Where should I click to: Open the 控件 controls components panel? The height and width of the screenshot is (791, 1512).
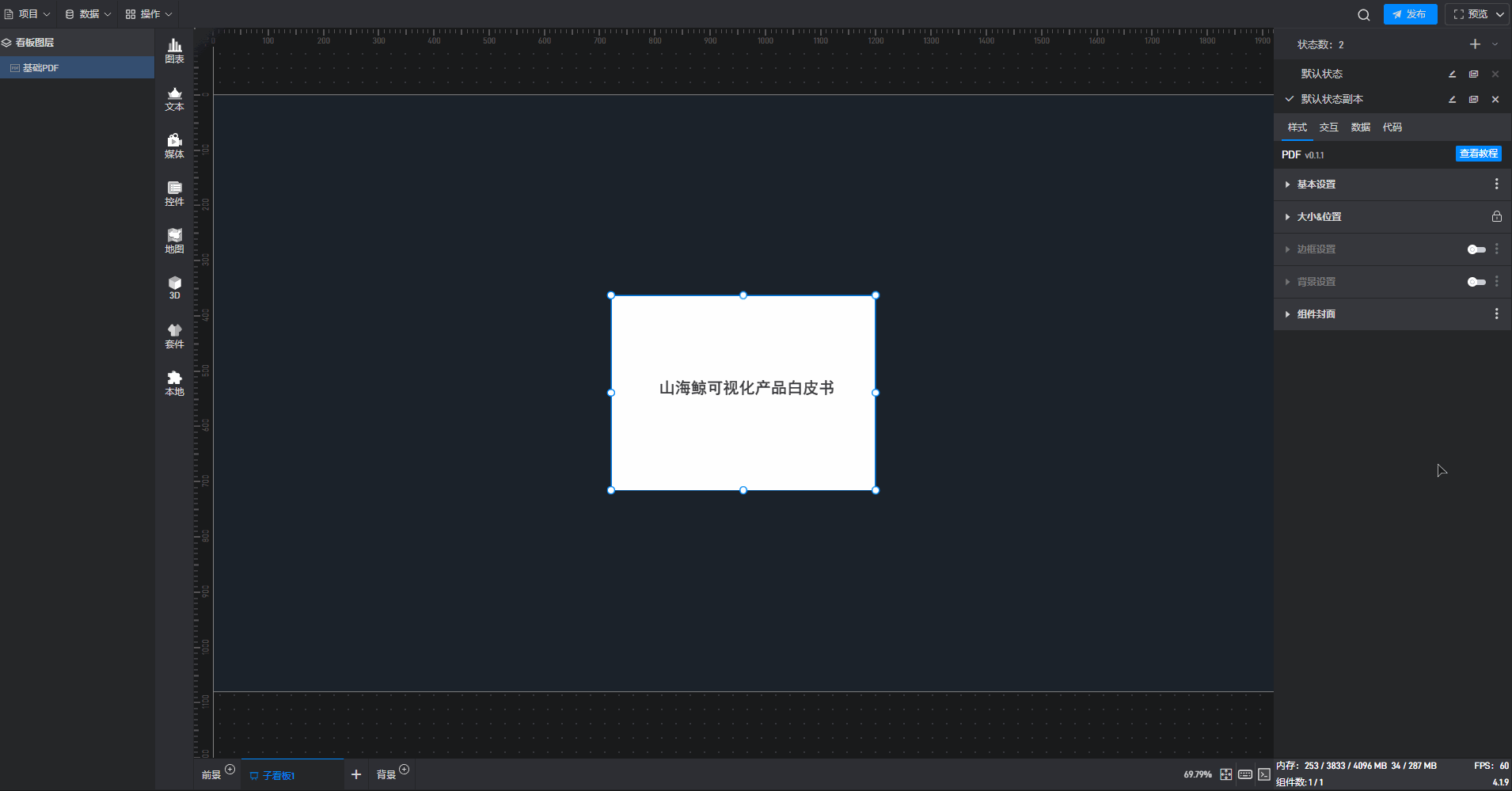(174, 194)
